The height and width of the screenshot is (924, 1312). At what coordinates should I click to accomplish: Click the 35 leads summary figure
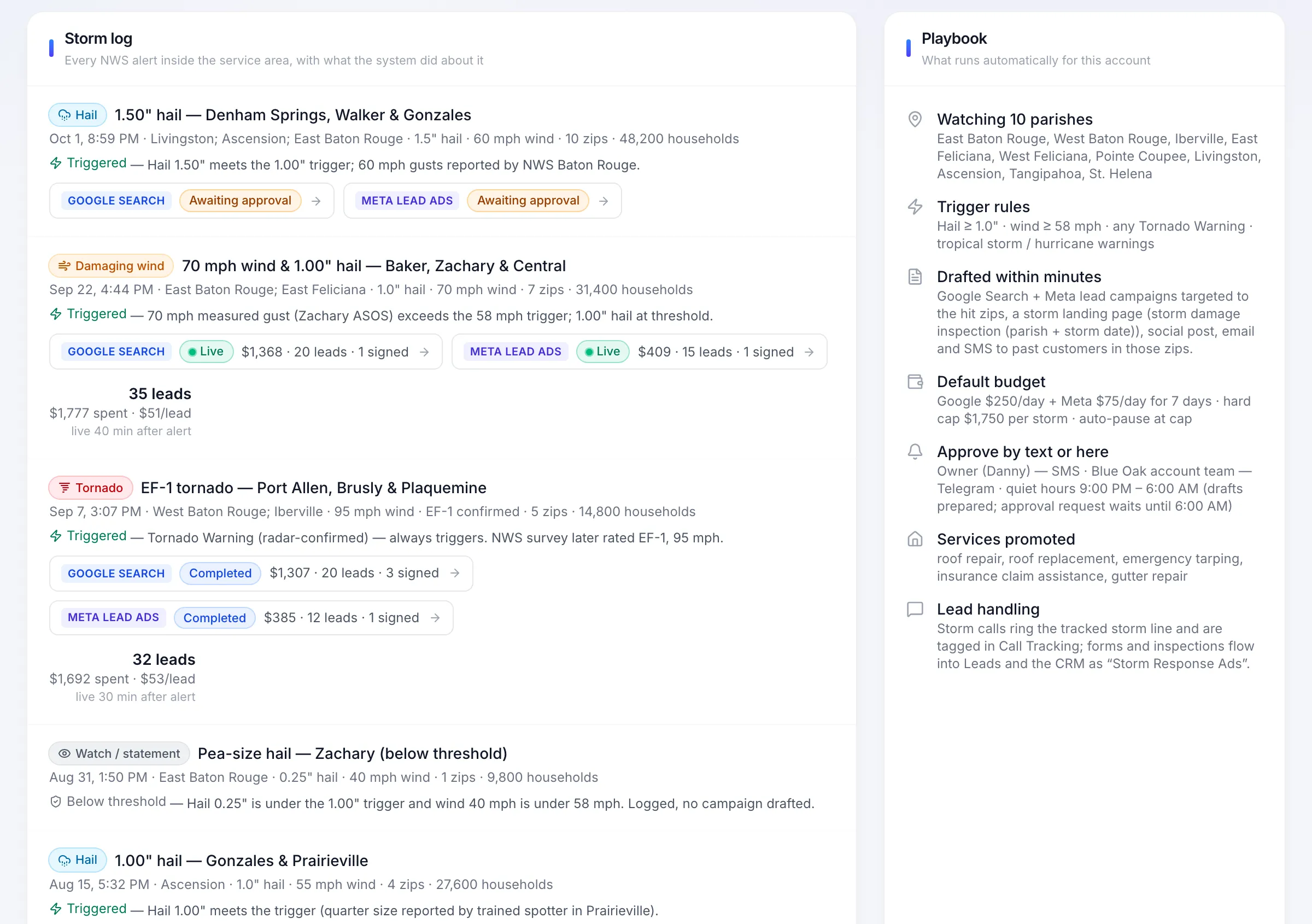point(160,394)
